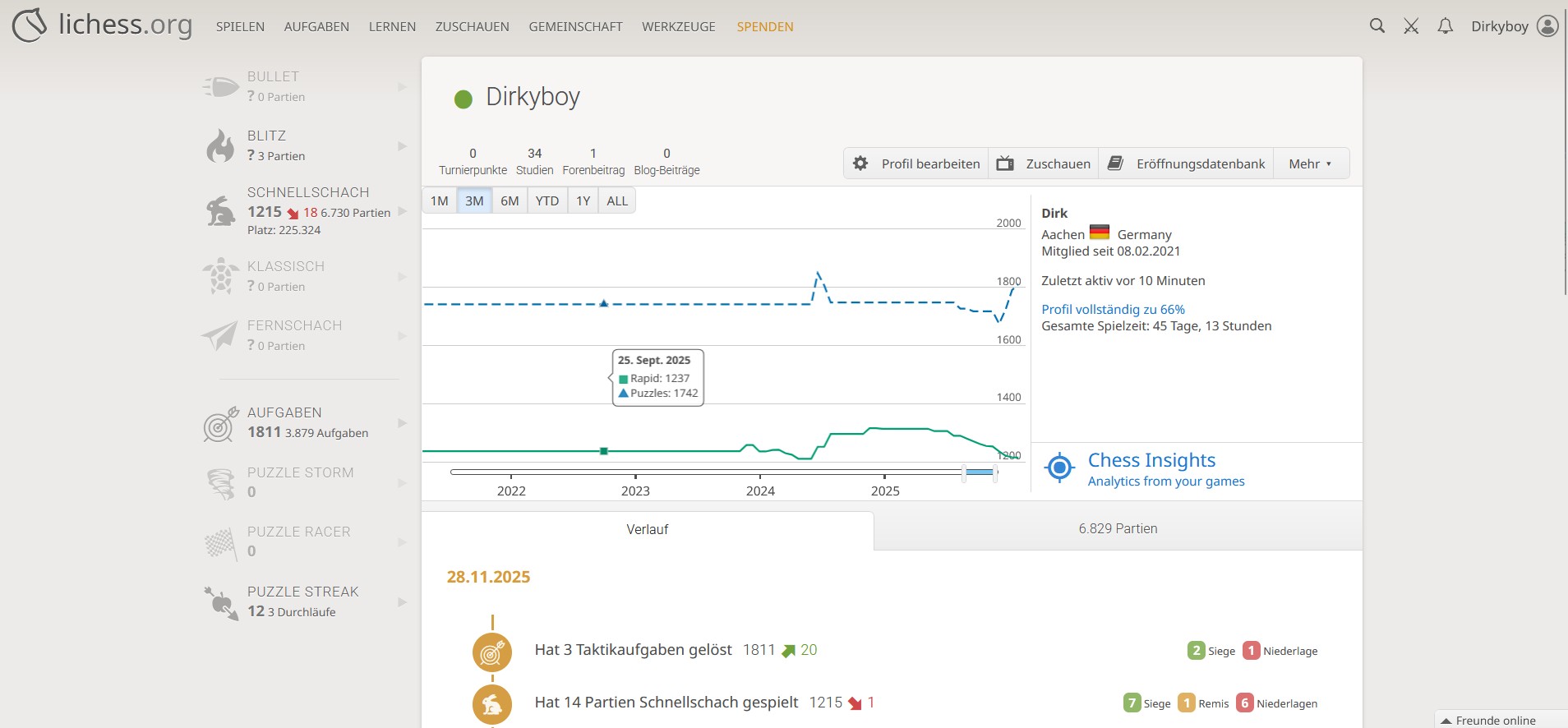Click the crossed swords challenge icon

pyautogui.click(x=1411, y=26)
